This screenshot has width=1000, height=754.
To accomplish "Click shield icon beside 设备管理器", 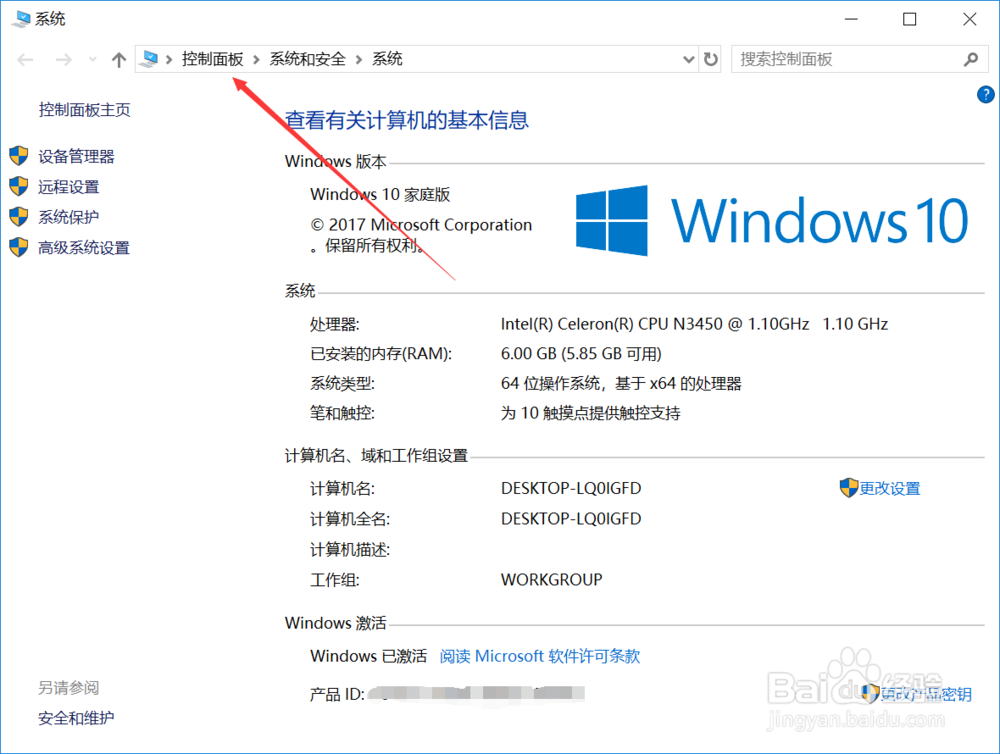I will tap(19, 156).
